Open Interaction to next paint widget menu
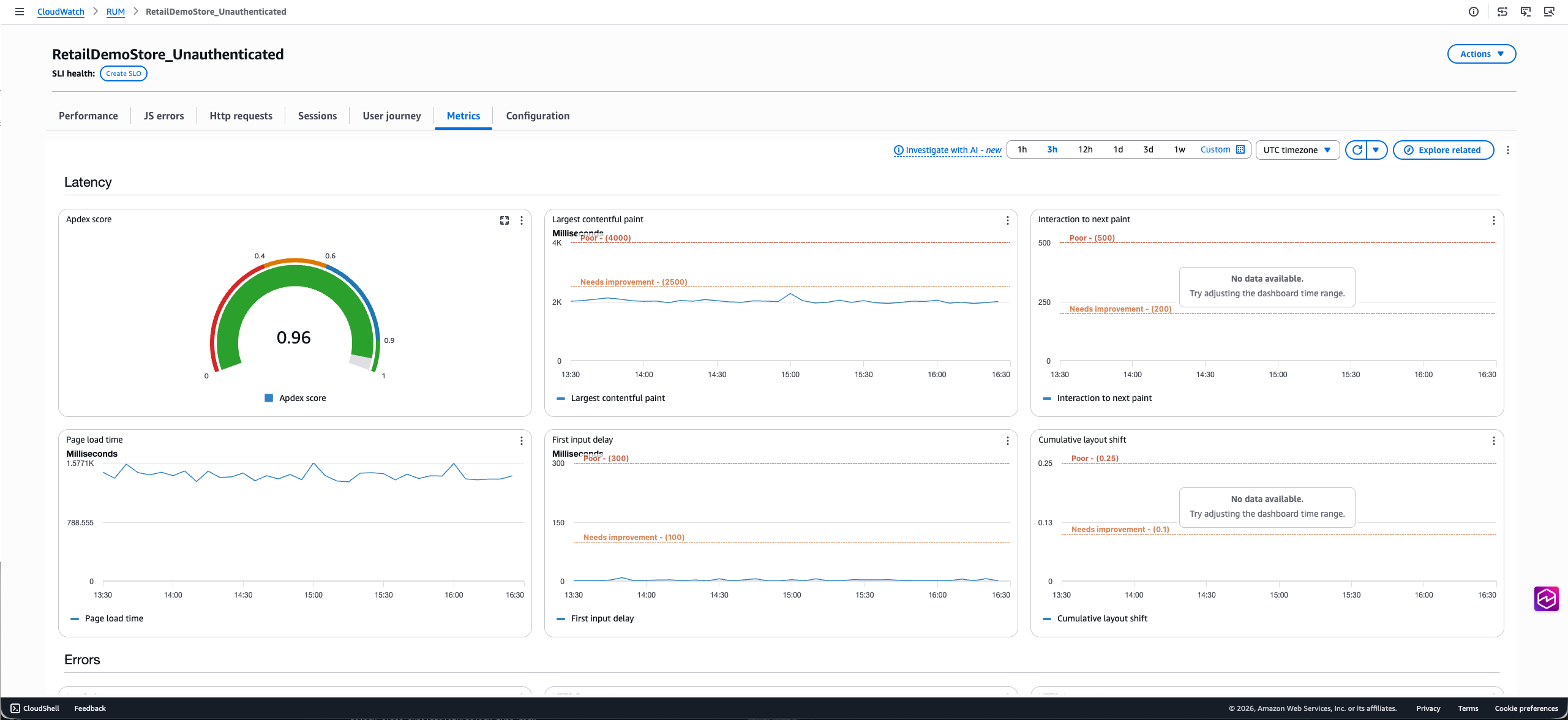This screenshot has height=720, width=1568. pyautogui.click(x=1494, y=220)
